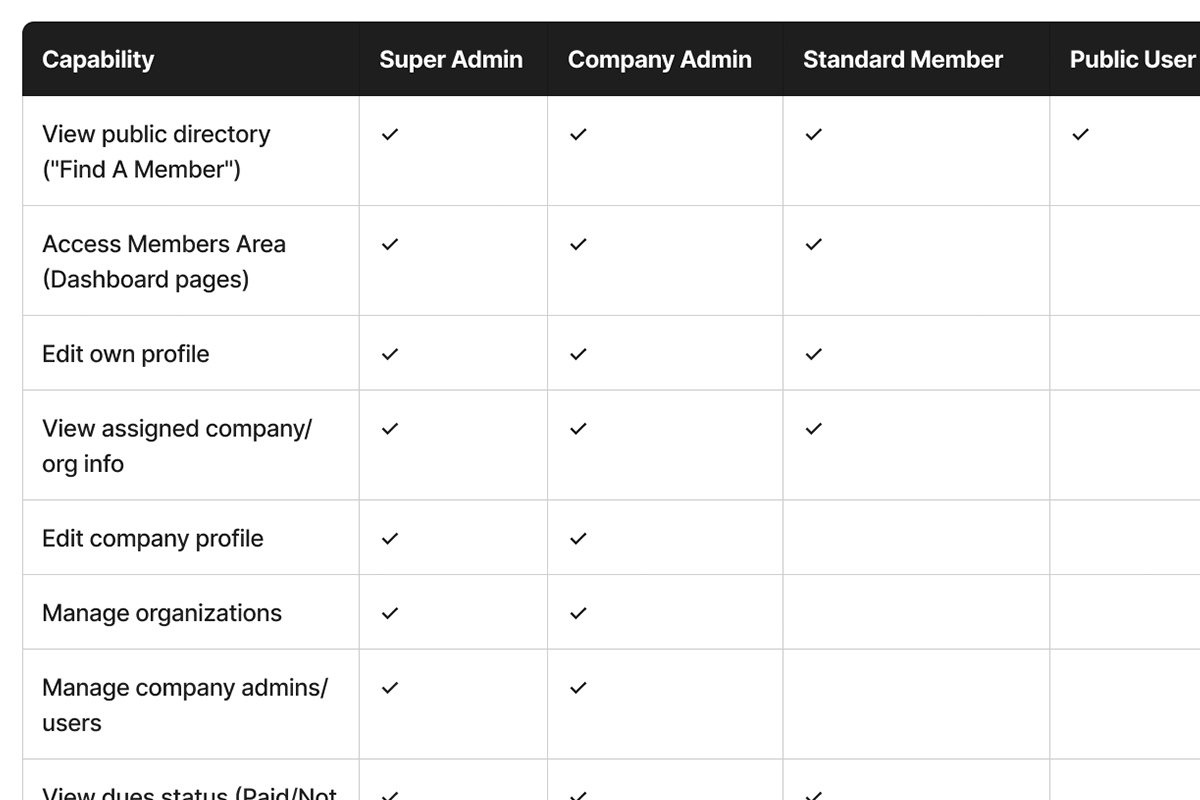This screenshot has height=800, width=1200.
Task: Select the Capability column header
Action: point(98,59)
